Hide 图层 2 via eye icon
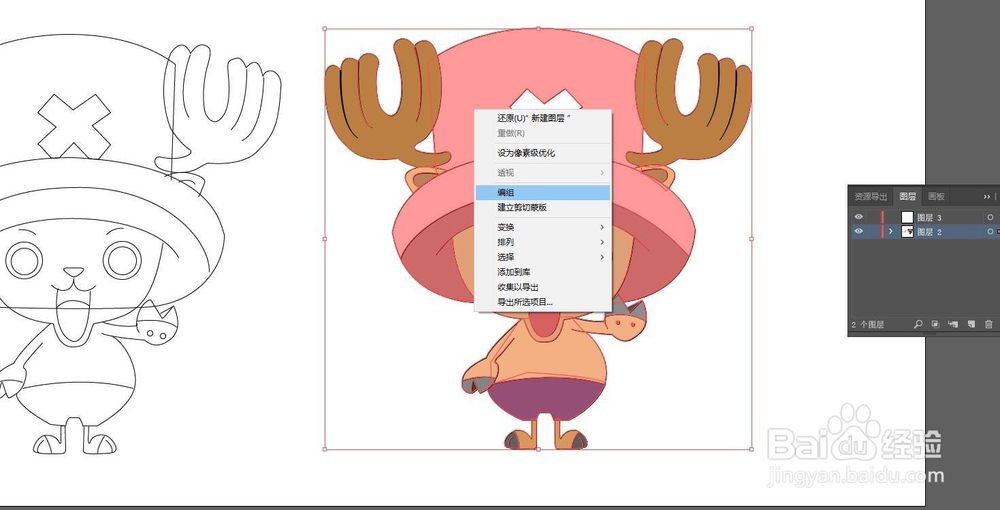The image size is (1000, 510). click(x=858, y=231)
